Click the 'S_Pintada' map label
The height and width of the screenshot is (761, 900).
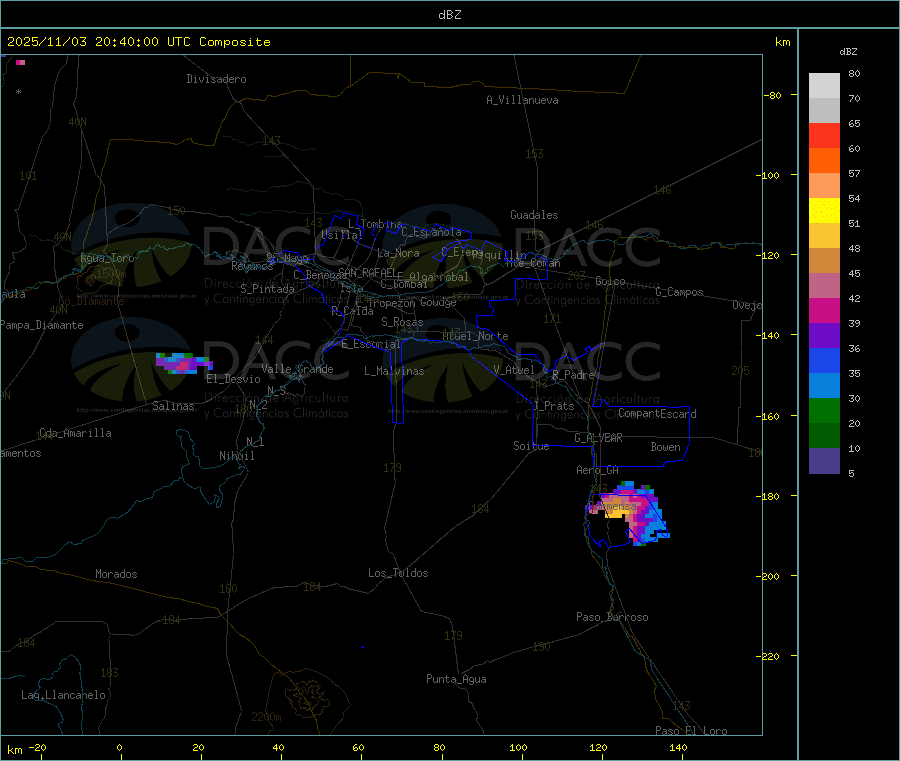pyautogui.click(x=267, y=289)
